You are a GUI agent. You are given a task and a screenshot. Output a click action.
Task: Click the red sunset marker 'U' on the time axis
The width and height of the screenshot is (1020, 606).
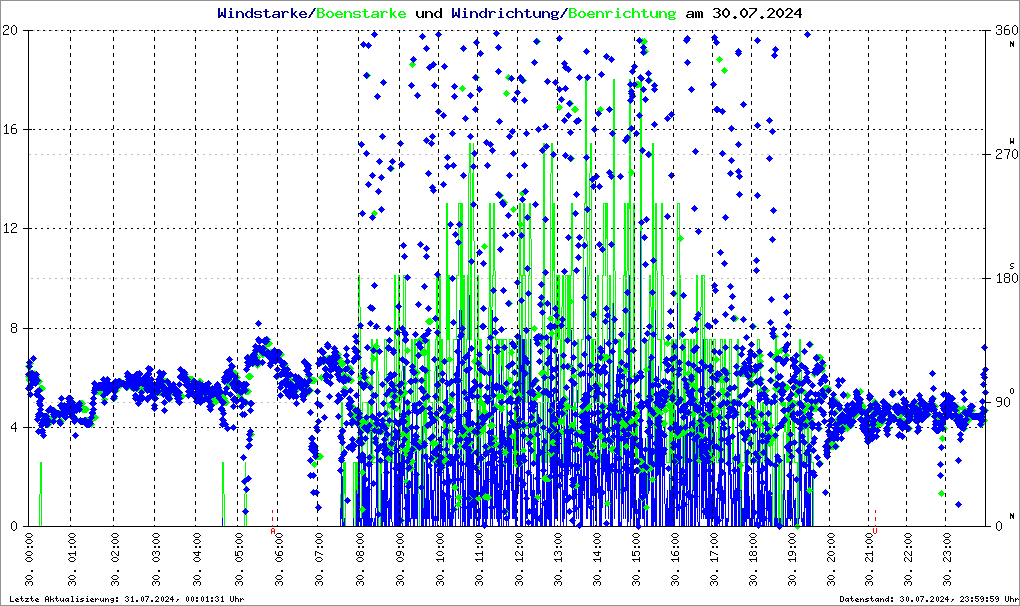pyautogui.click(x=875, y=531)
